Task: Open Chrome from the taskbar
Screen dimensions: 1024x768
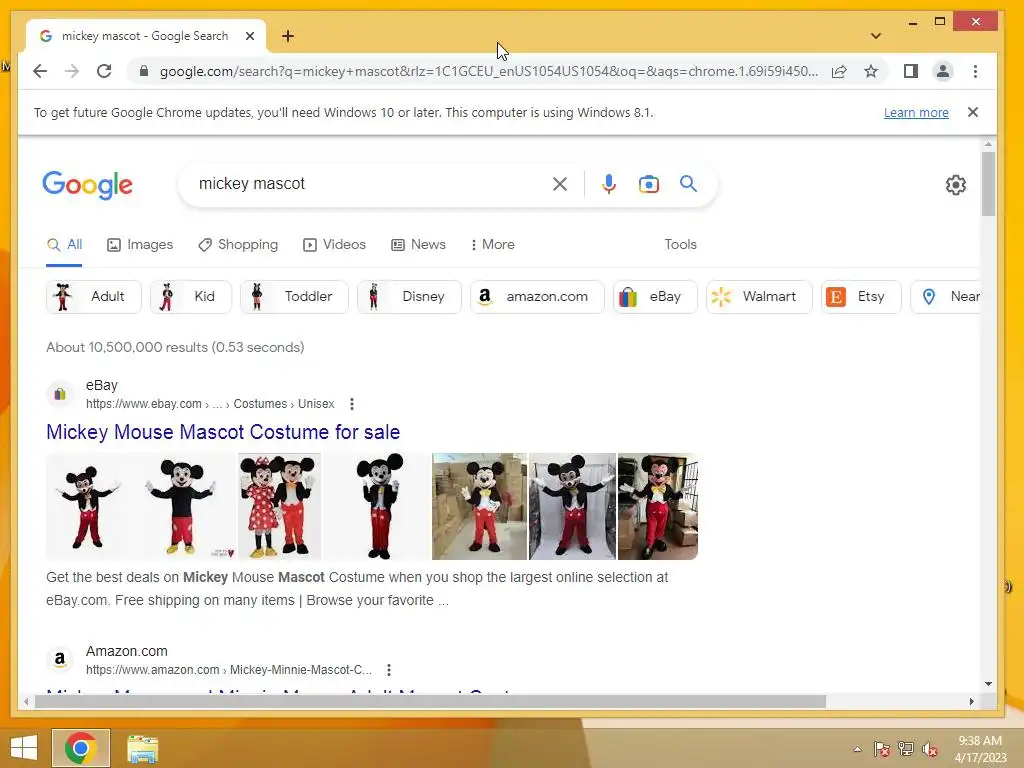Action: (x=81, y=748)
